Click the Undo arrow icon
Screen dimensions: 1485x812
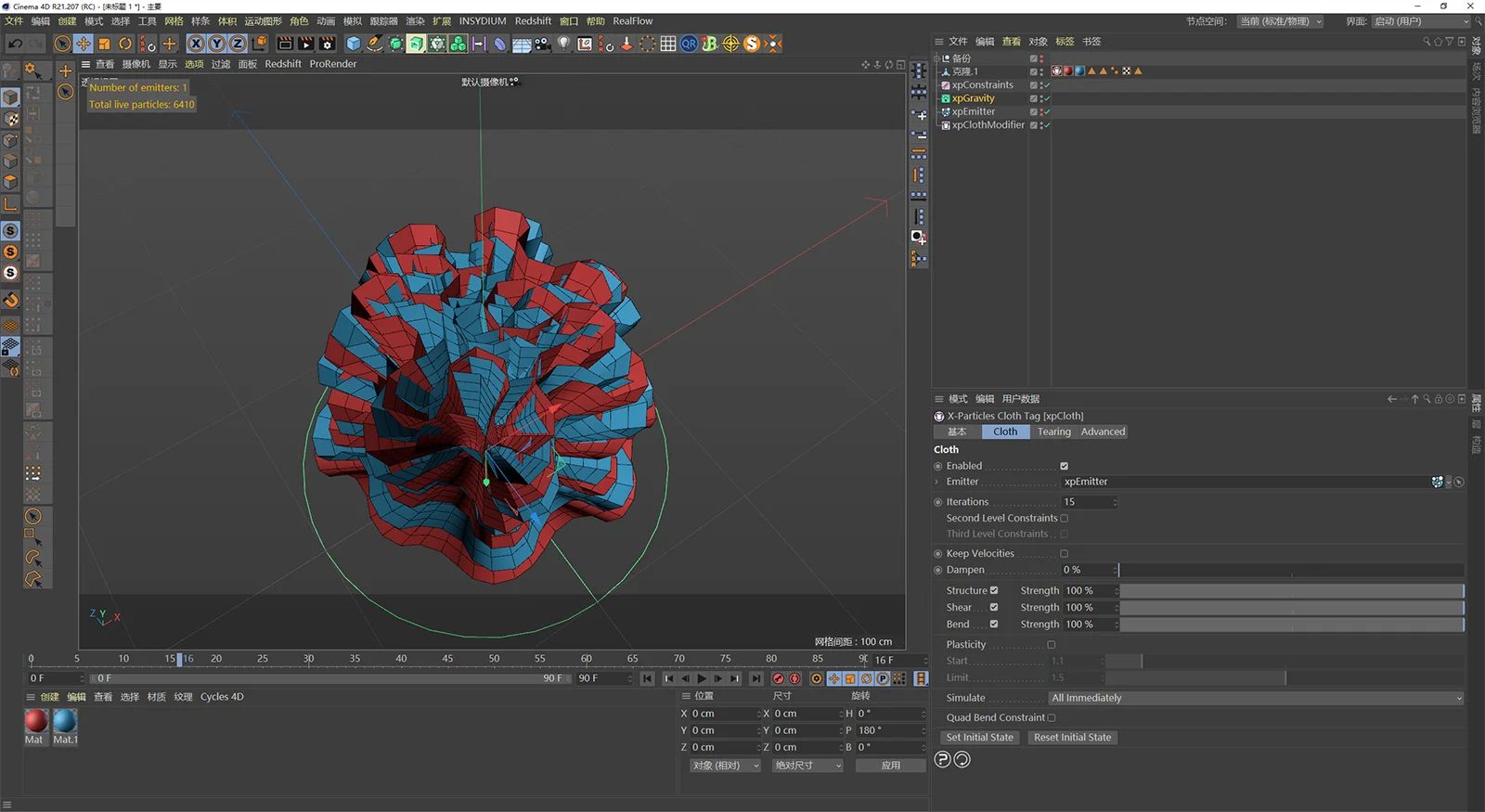pos(15,44)
